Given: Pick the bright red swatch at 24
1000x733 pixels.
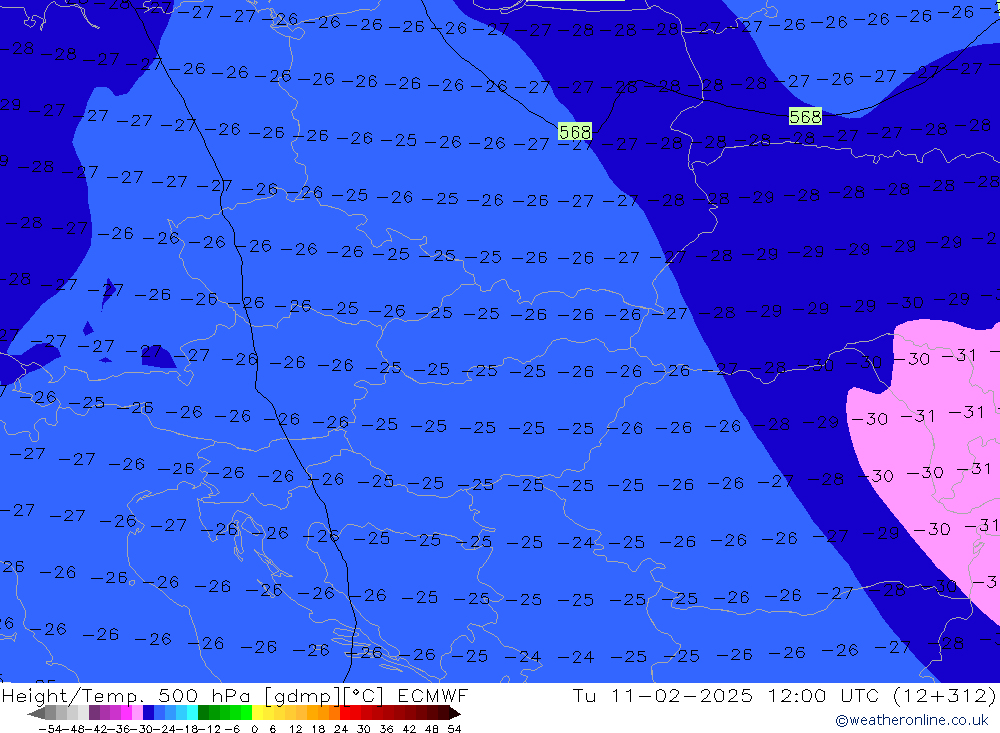Looking at the screenshot, I should (346, 713).
